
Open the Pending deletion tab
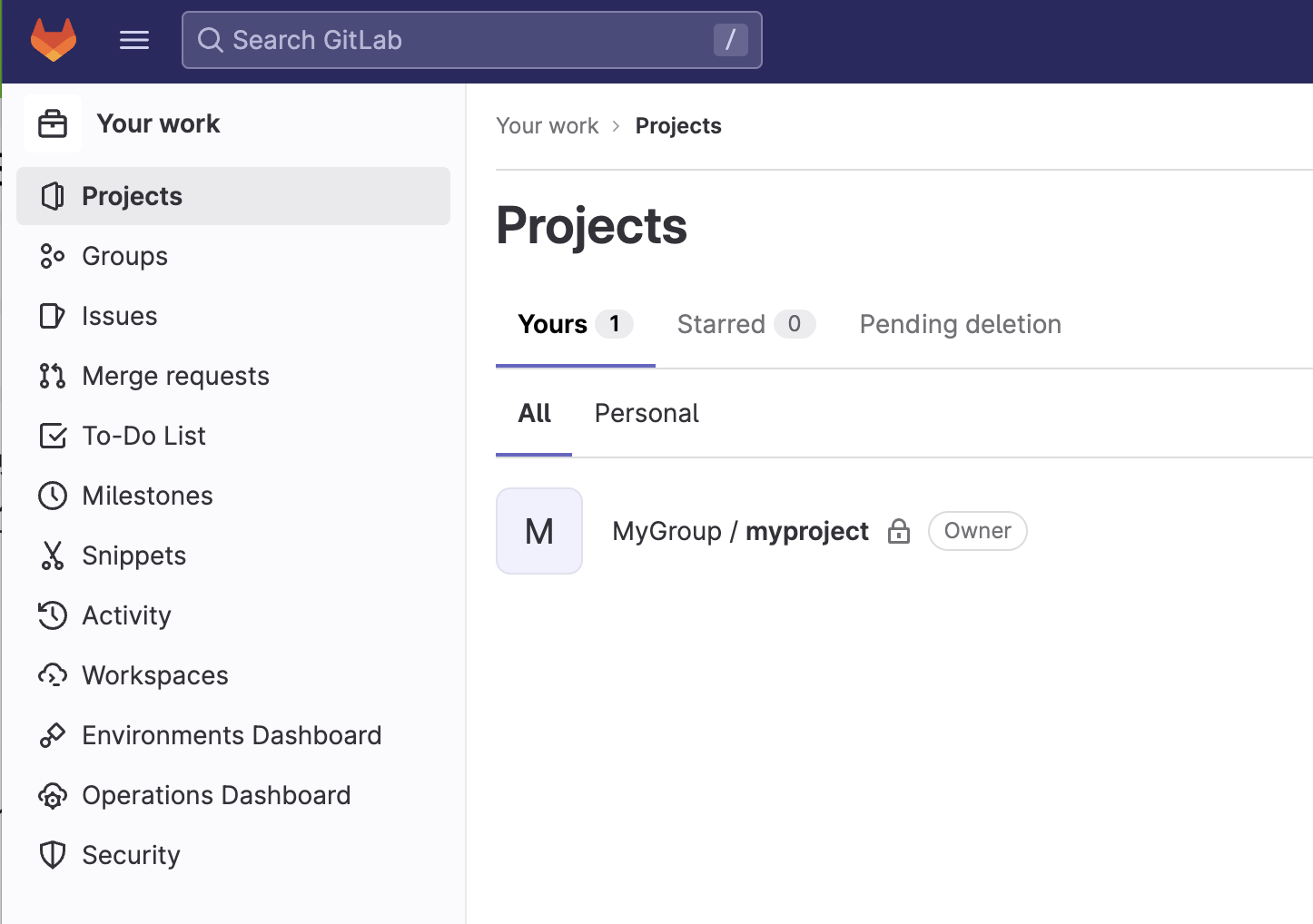(960, 324)
